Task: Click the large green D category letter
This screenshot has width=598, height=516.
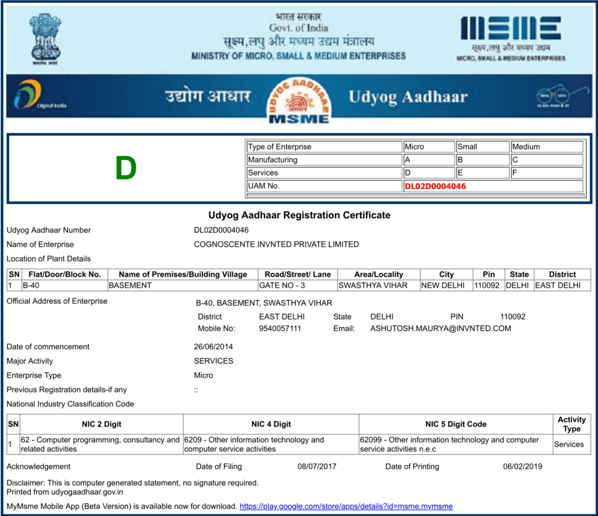Action: click(x=126, y=168)
